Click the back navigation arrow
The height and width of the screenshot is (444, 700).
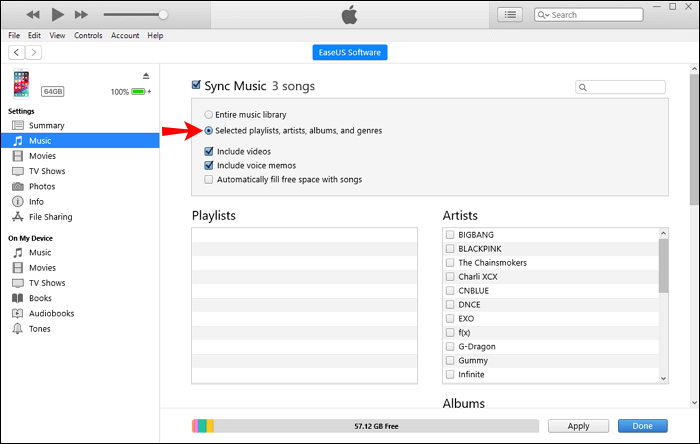(16, 52)
